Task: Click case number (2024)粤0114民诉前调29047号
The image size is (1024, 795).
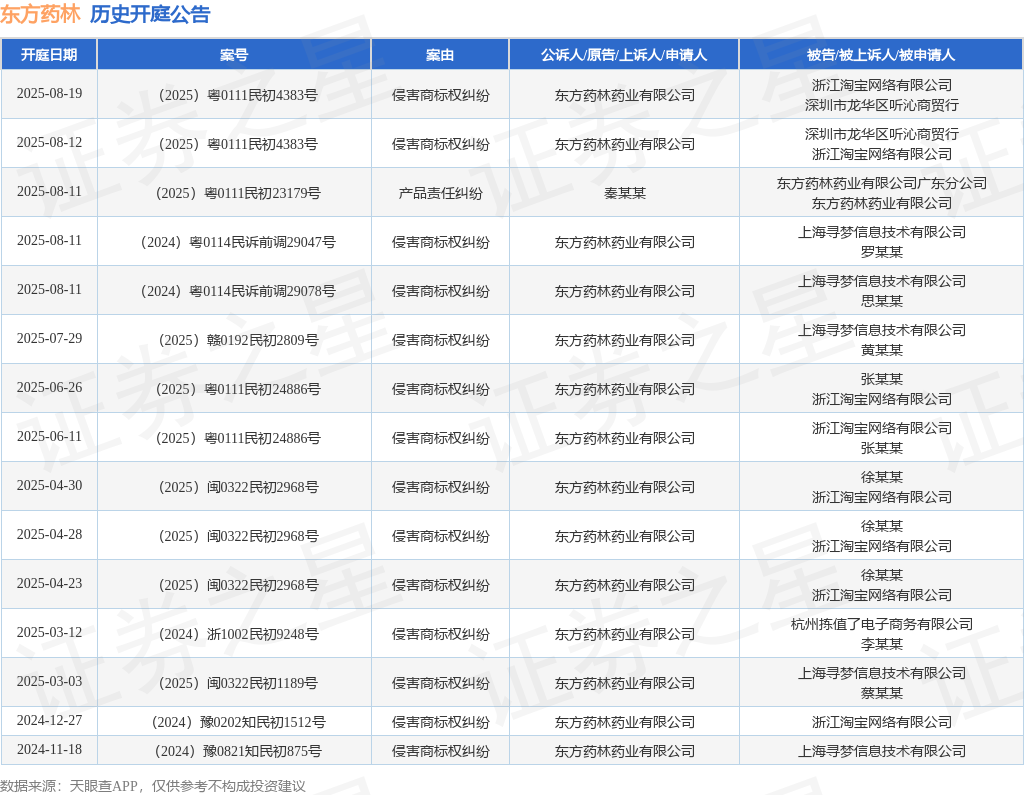Action: [238, 242]
